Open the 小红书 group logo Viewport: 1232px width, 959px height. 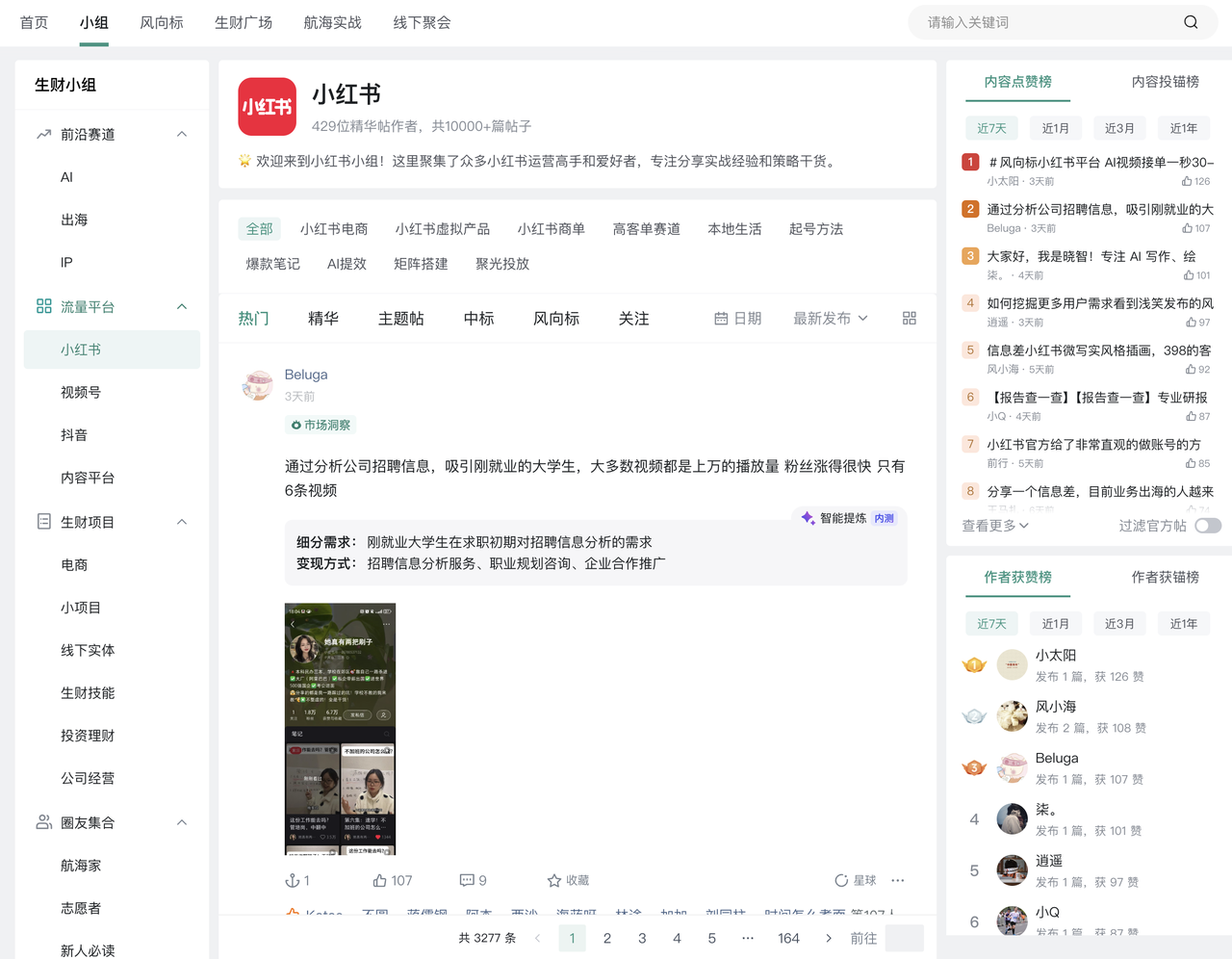(268, 107)
